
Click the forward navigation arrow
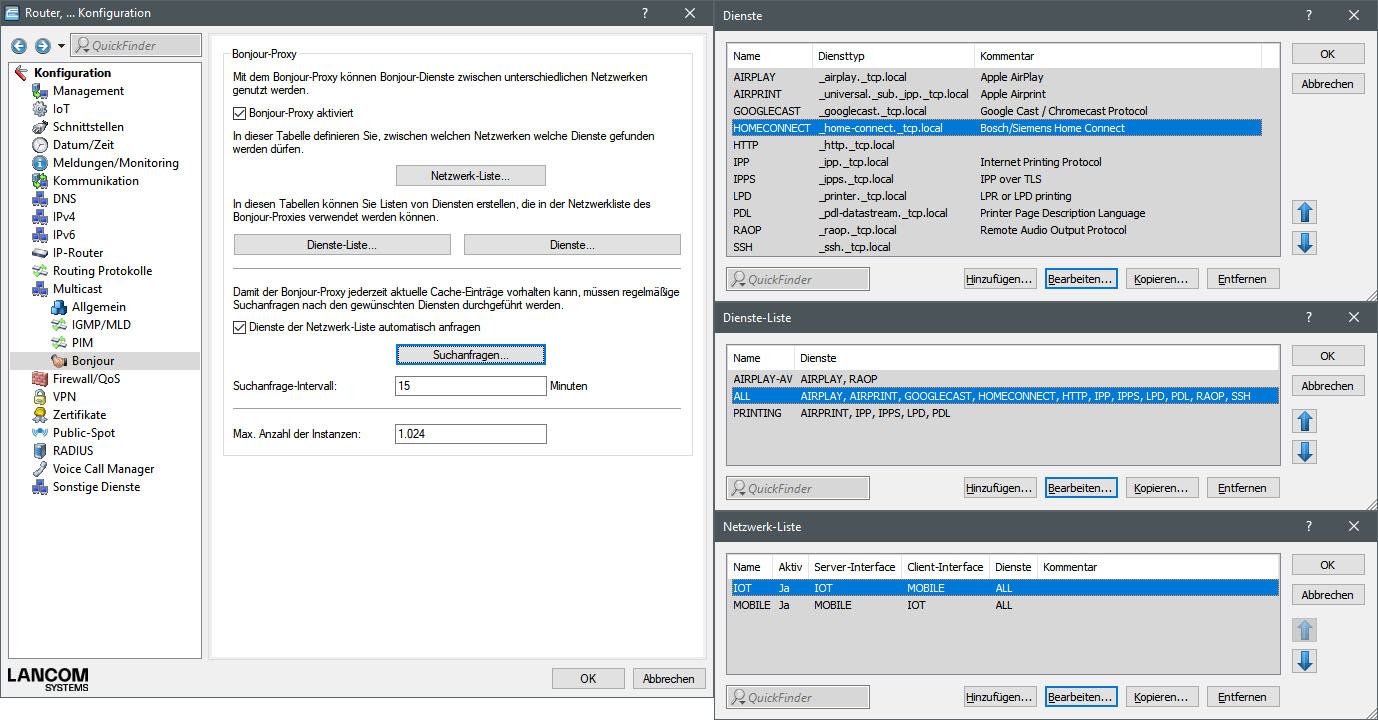coord(41,45)
